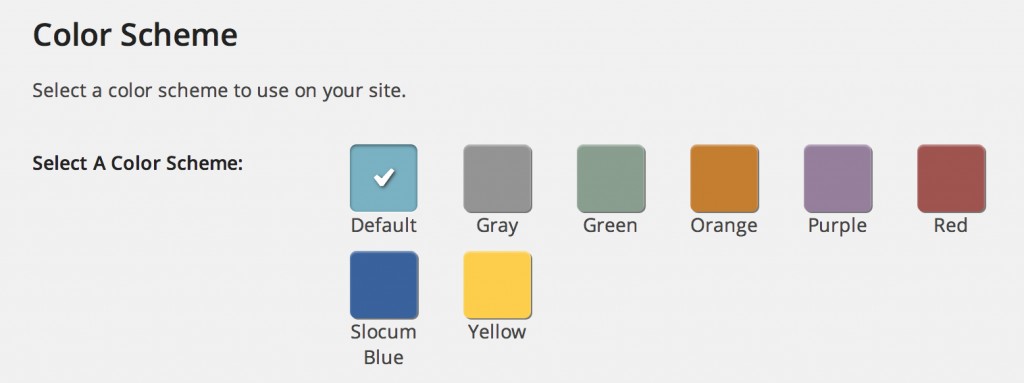
Task: Click the "Default" text label
Action: [x=383, y=225]
